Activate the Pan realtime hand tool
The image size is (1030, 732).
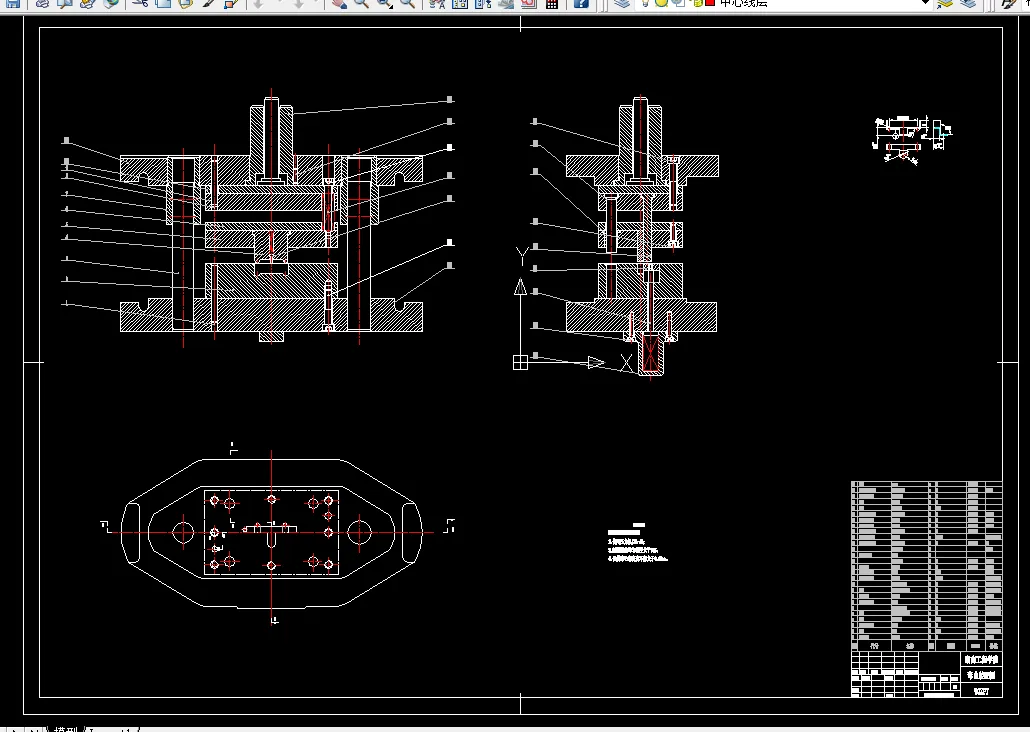[338, 3]
